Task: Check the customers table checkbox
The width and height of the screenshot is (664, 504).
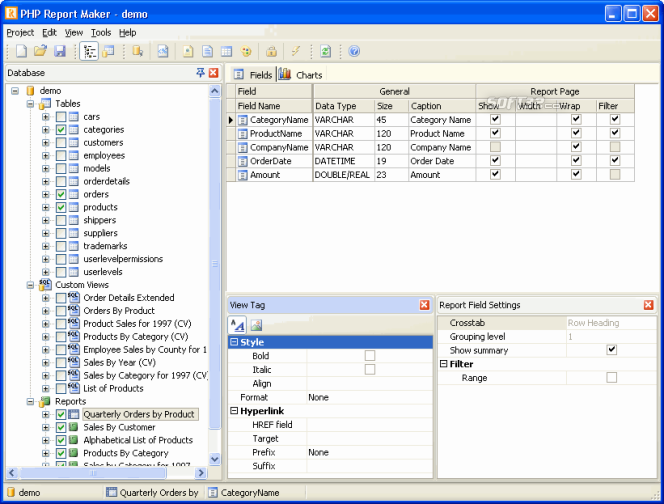Action: [x=61, y=143]
